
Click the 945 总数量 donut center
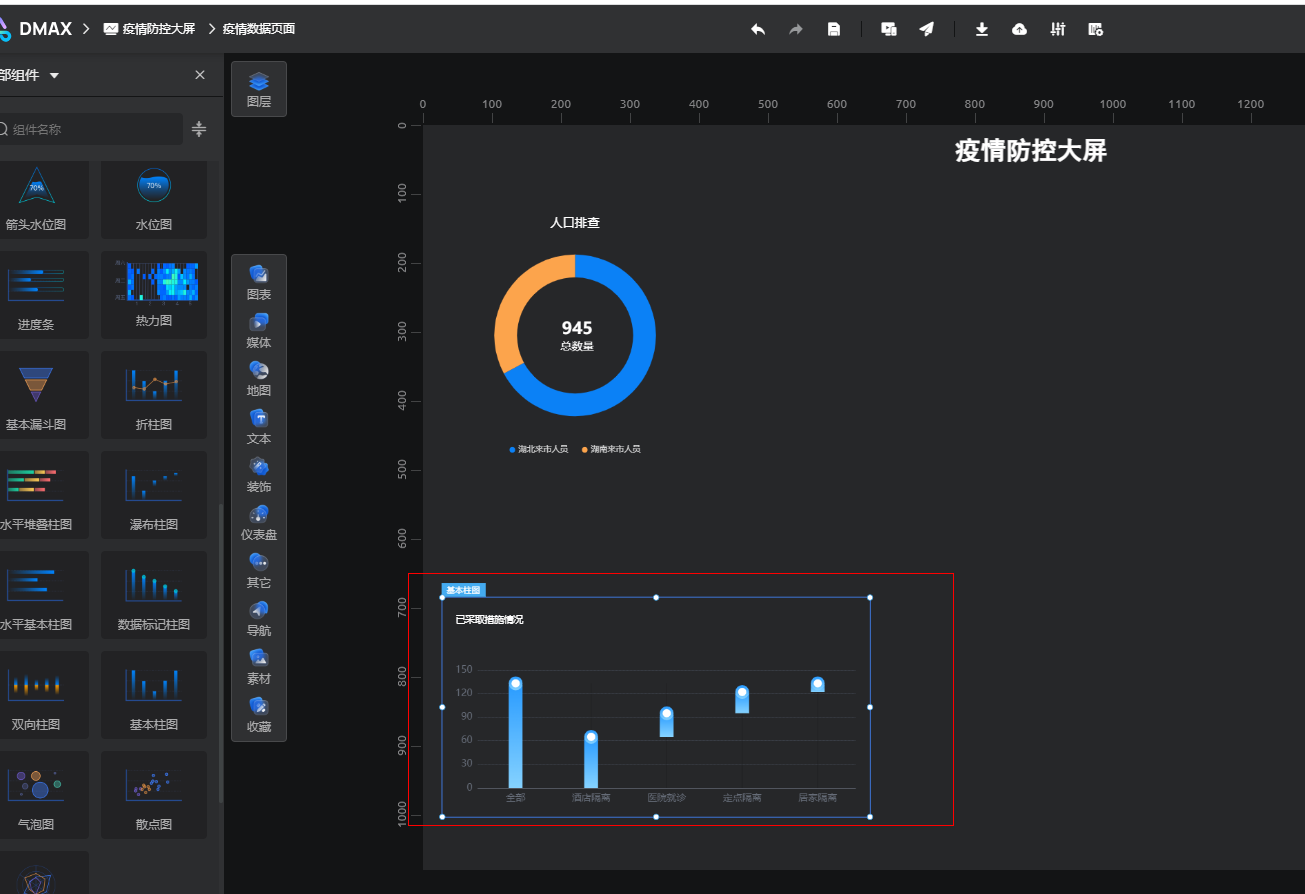point(577,335)
